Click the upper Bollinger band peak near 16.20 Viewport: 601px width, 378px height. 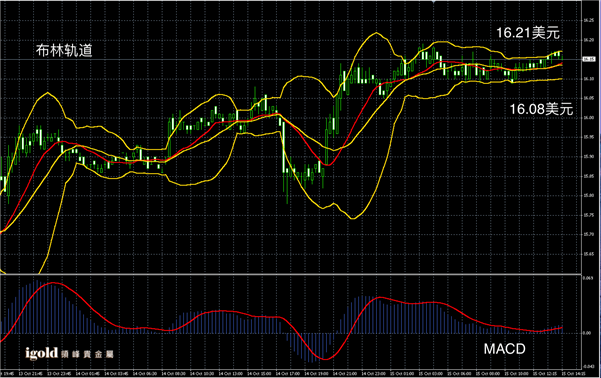coord(375,33)
